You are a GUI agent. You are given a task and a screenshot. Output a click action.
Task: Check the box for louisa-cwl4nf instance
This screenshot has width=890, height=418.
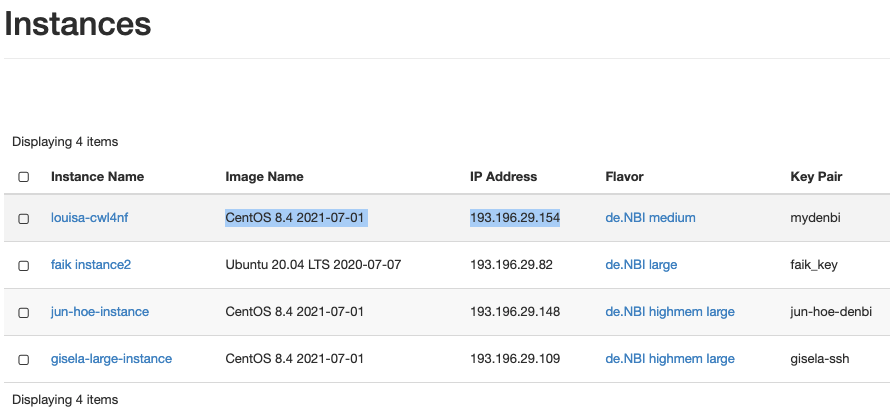pos(23,218)
